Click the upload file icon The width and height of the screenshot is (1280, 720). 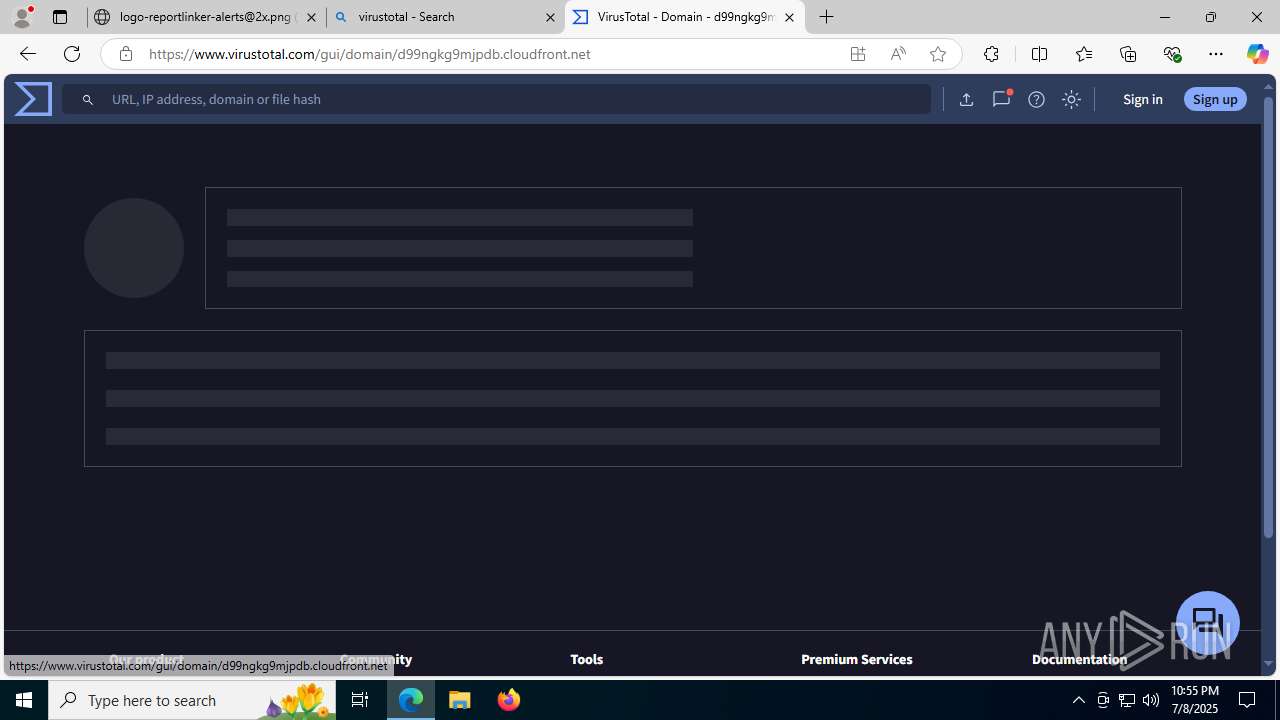966,99
